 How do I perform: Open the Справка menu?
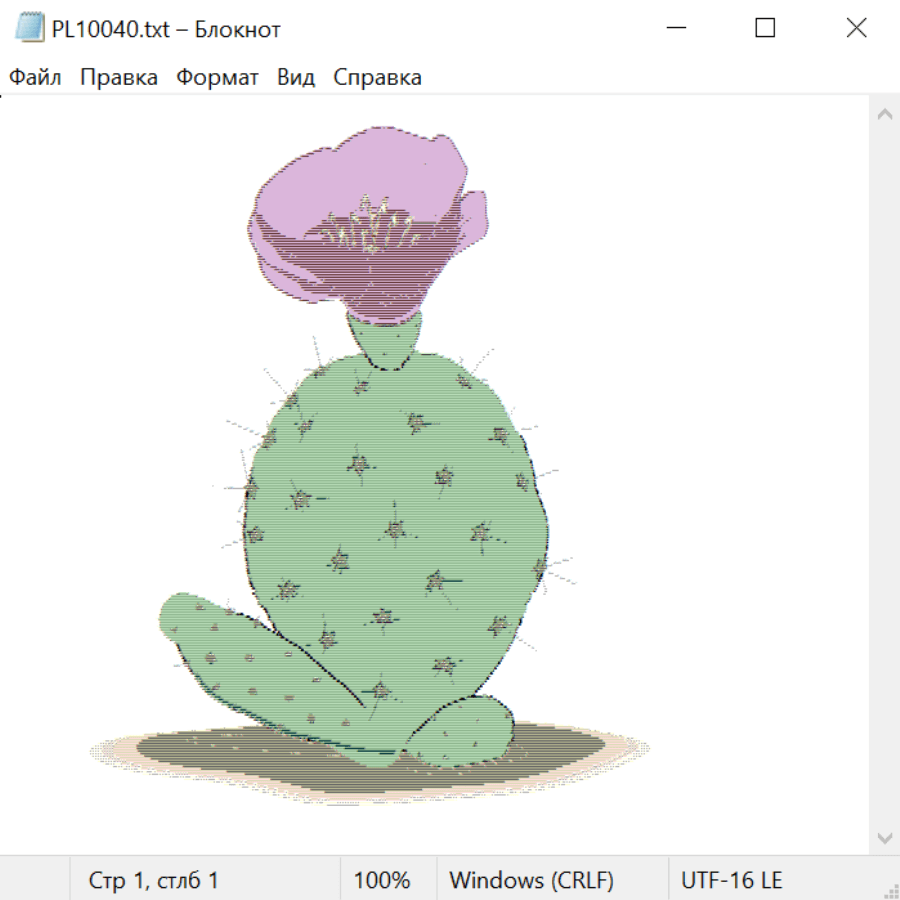(377, 78)
